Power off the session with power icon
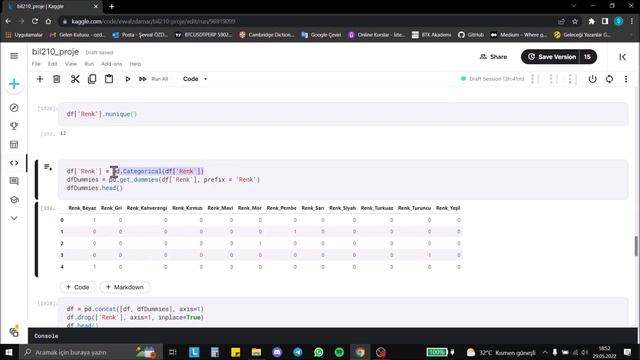The width and height of the screenshot is (640, 360). click(592, 79)
